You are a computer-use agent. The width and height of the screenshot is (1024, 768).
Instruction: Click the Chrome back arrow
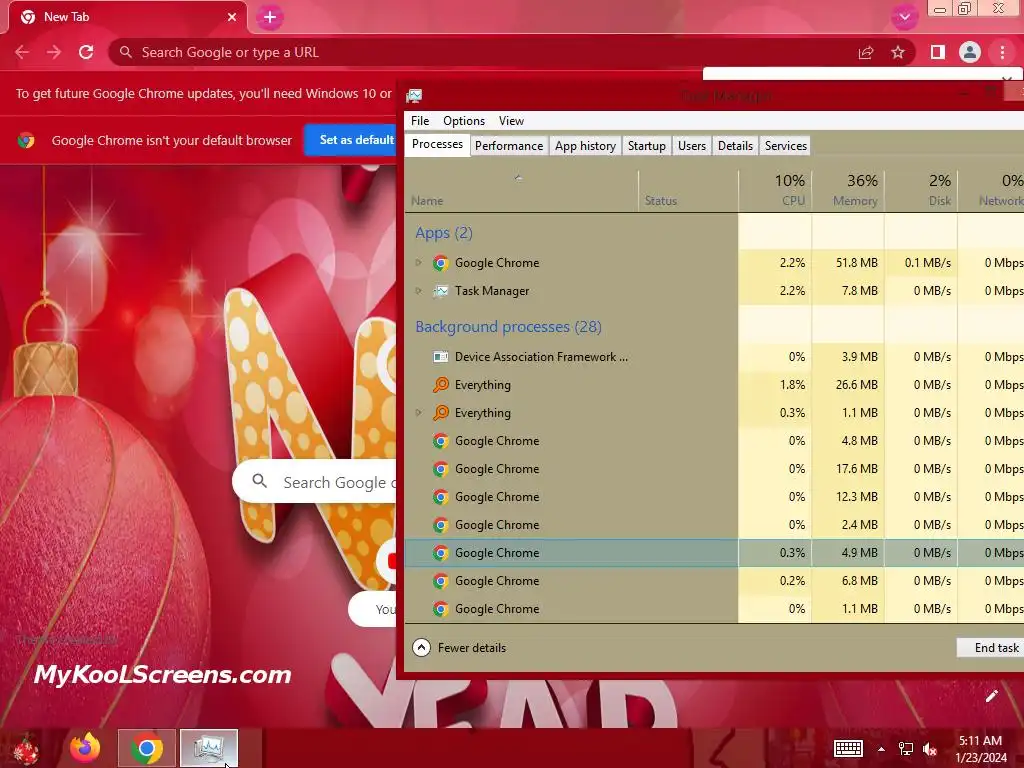point(22,52)
